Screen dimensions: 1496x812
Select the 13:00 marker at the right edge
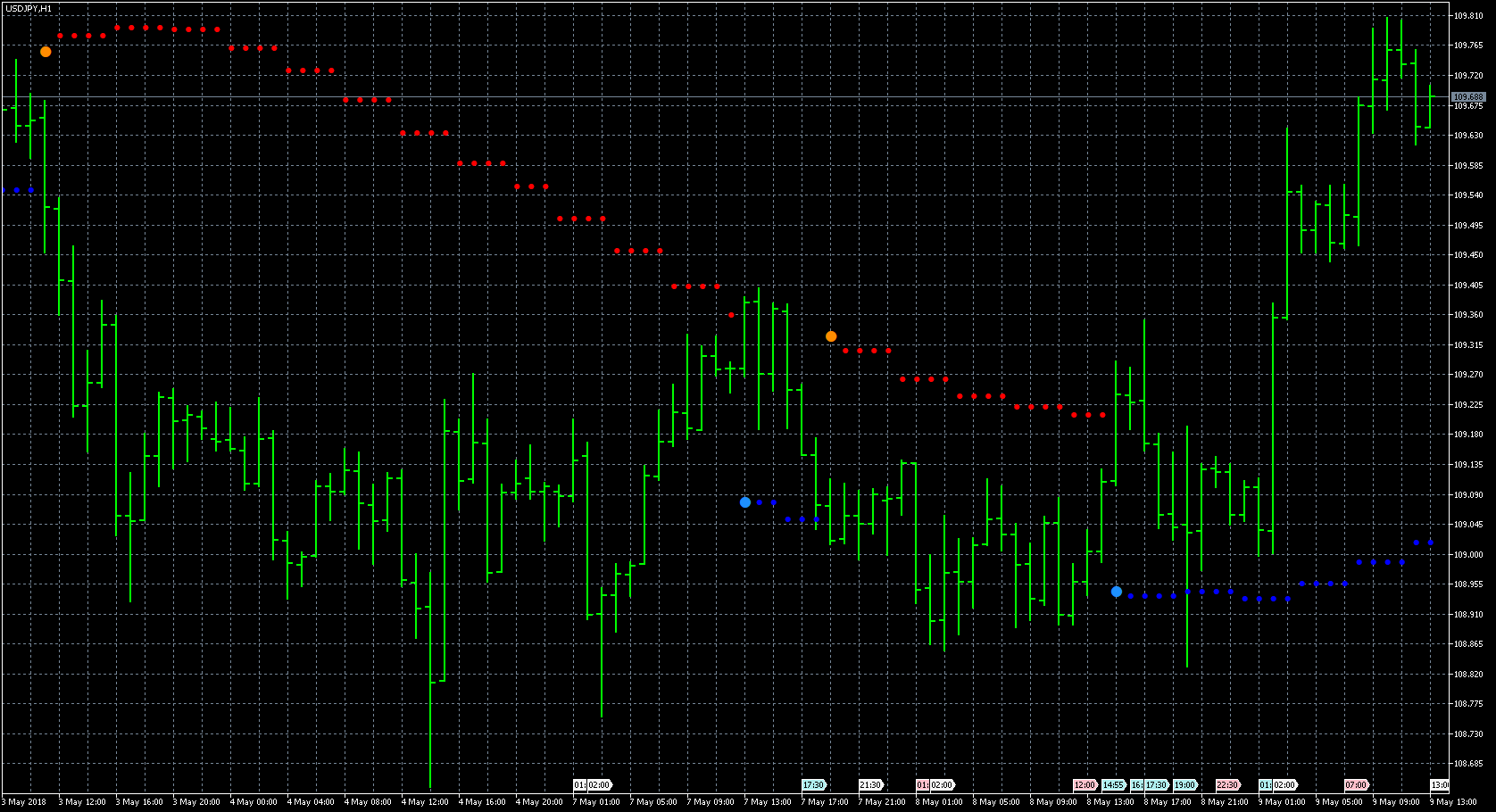click(x=1440, y=785)
